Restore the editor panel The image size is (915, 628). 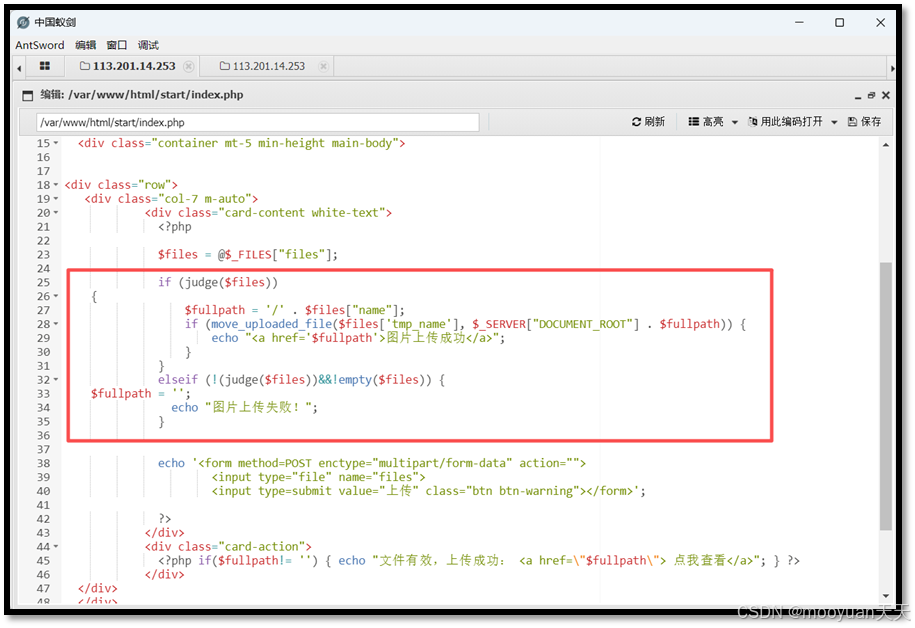click(x=871, y=95)
